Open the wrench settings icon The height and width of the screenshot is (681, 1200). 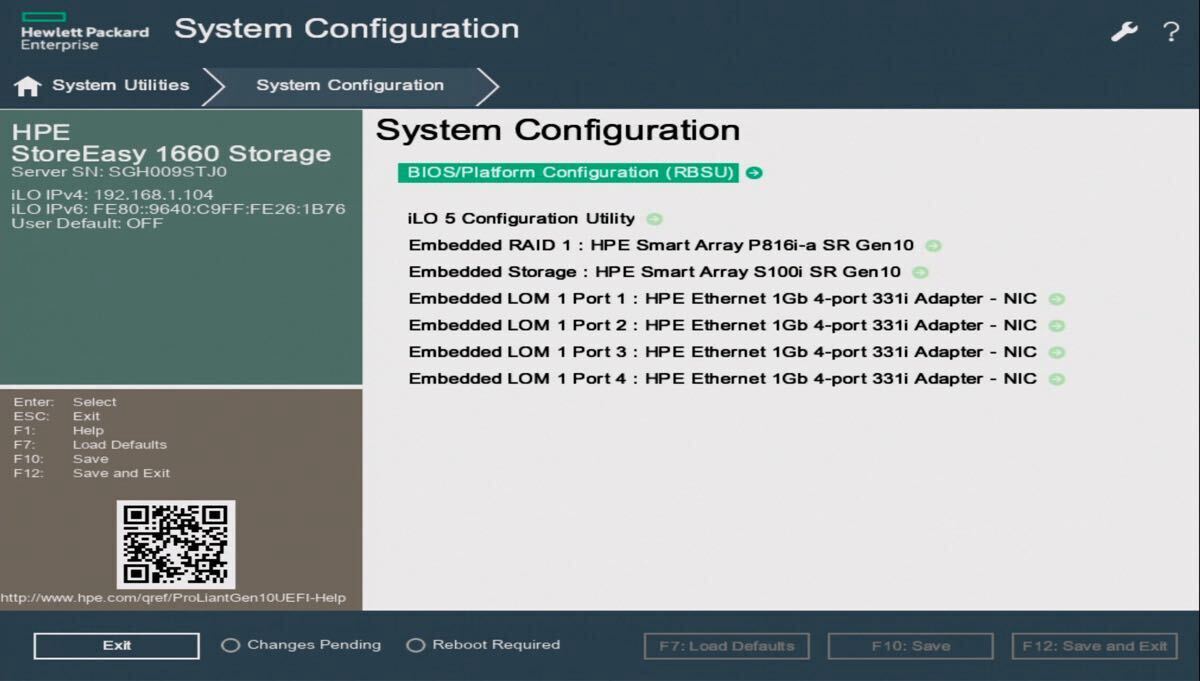click(1125, 31)
